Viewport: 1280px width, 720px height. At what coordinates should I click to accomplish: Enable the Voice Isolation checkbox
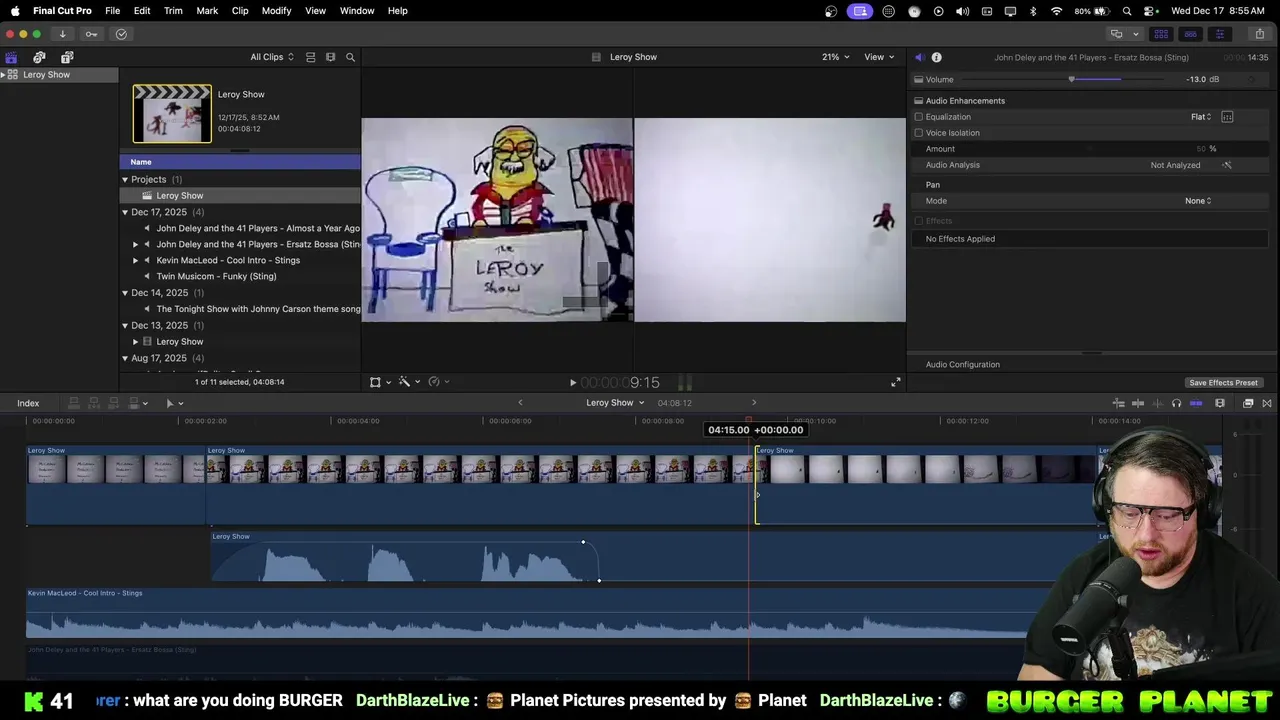[x=918, y=133]
